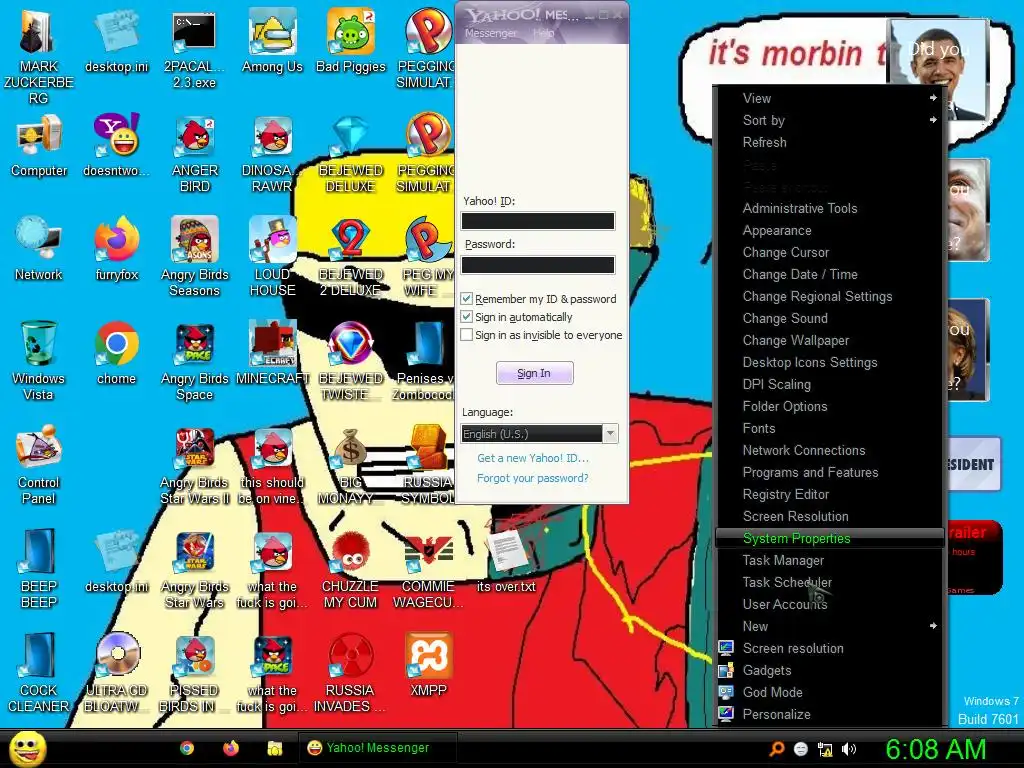Click the taskbar Firefox icon
This screenshot has height=768, width=1024.
coord(231,748)
